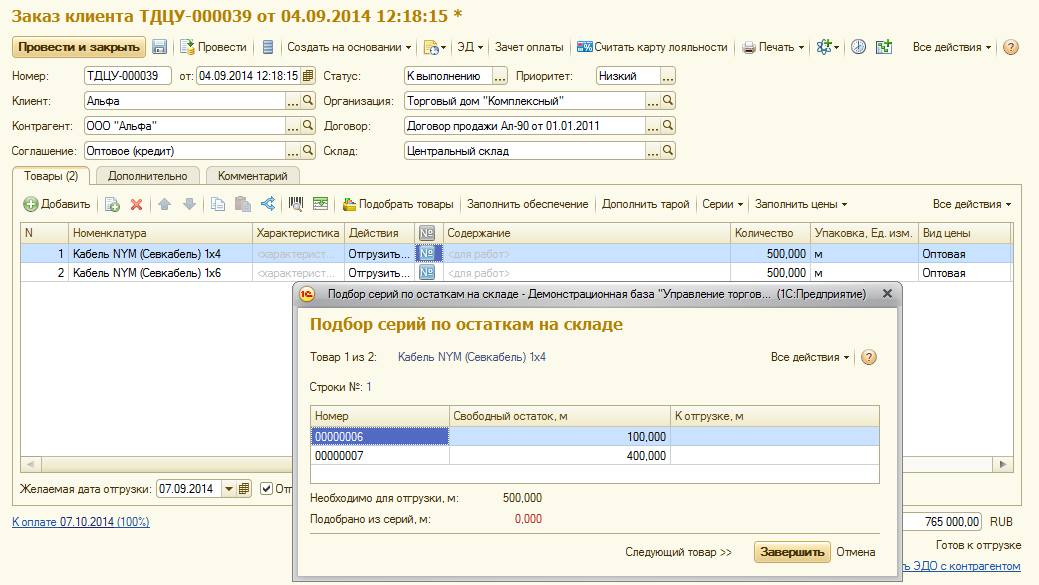Open Все действия menu in goods table toolbar
The image size is (1039, 585).
point(971,204)
